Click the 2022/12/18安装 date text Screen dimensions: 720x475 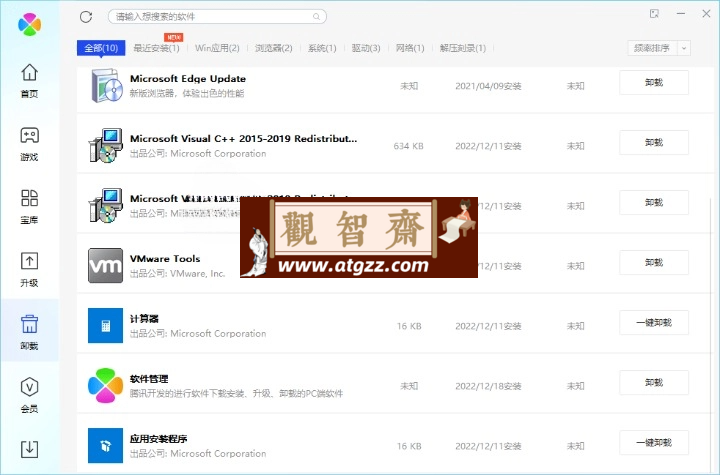(x=488, y=386)
